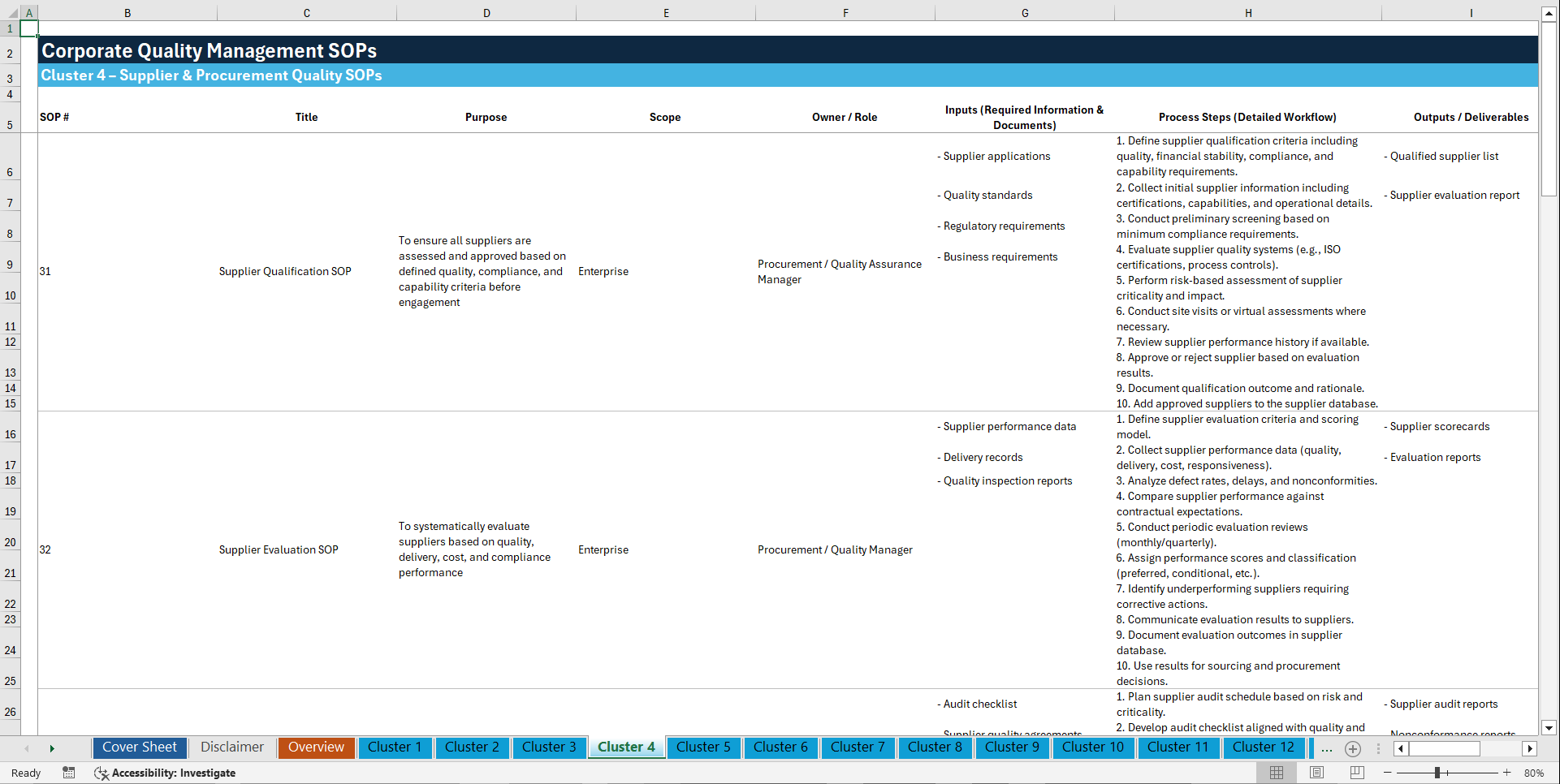Switch to Cluster 2 sheet
The height and width of the screenshot is (784, 1560).
(x=472, y=747)
